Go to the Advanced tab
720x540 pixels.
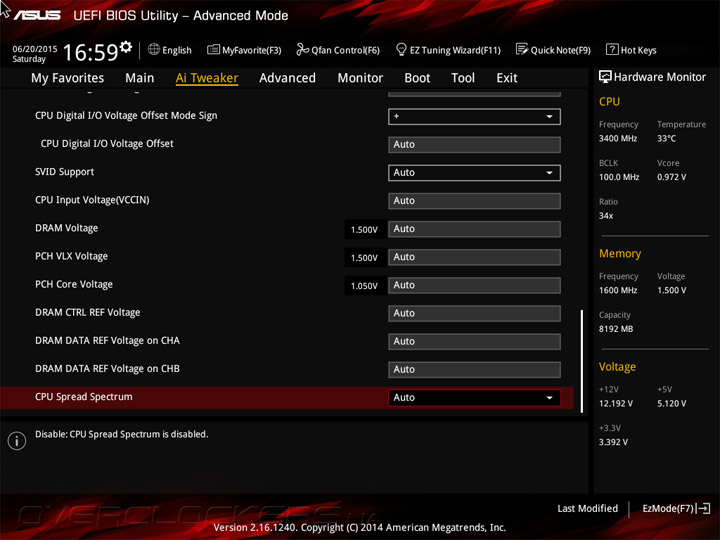click(x=287, y=78)
